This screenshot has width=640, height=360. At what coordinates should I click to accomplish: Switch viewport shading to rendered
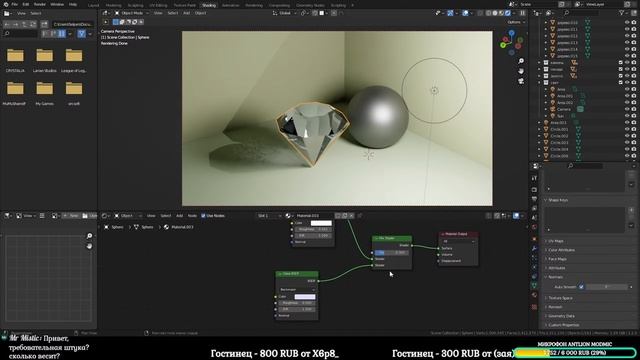click(508, 13)
